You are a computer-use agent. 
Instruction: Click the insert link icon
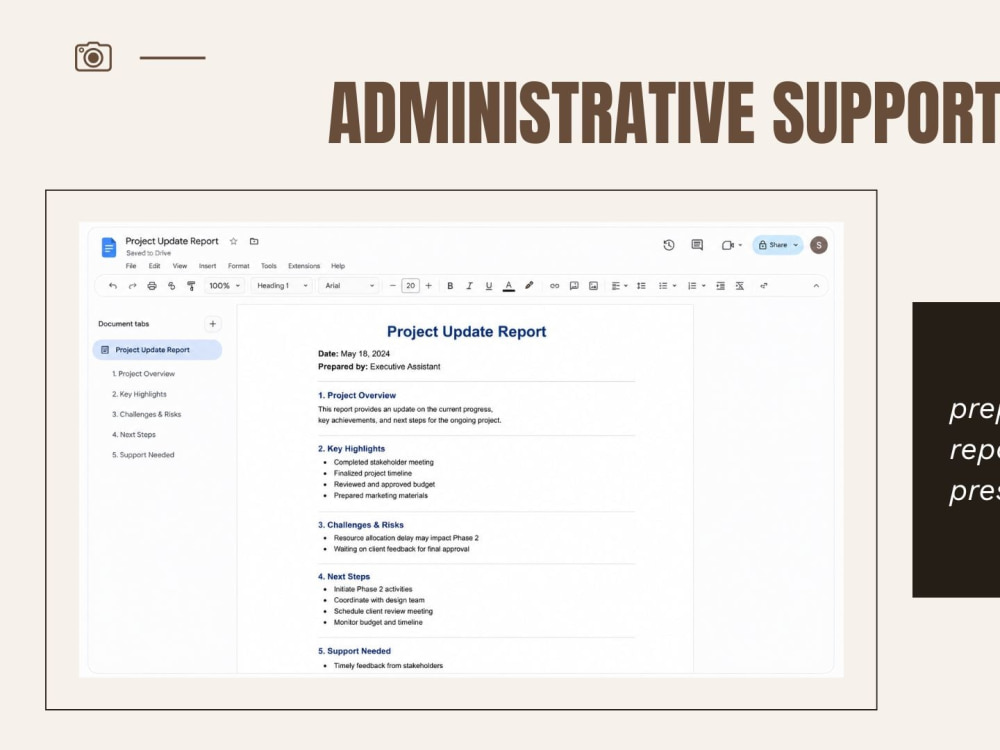(x=554, y=286)
